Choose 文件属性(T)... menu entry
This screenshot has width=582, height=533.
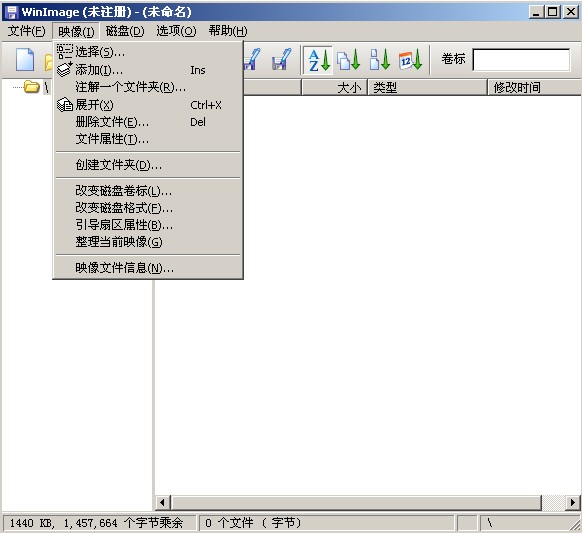click(148, 139)
